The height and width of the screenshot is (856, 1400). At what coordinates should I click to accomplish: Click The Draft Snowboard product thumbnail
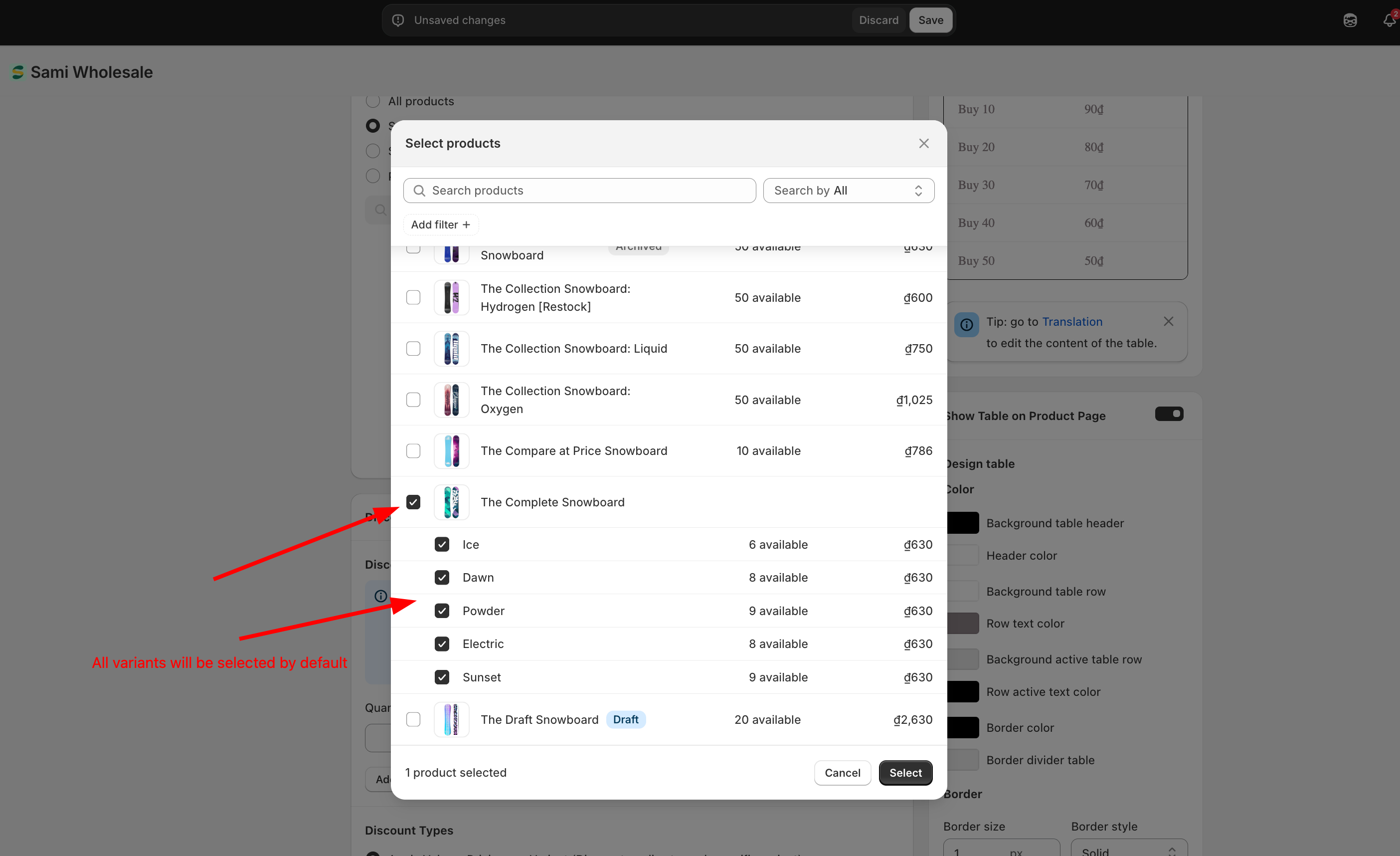tap(451, 719)
